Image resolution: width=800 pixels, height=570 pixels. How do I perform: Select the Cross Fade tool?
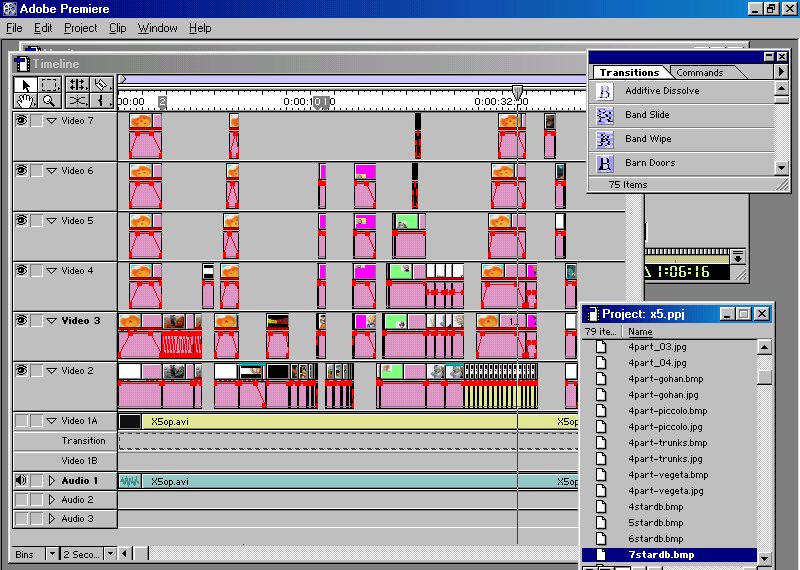77,101
